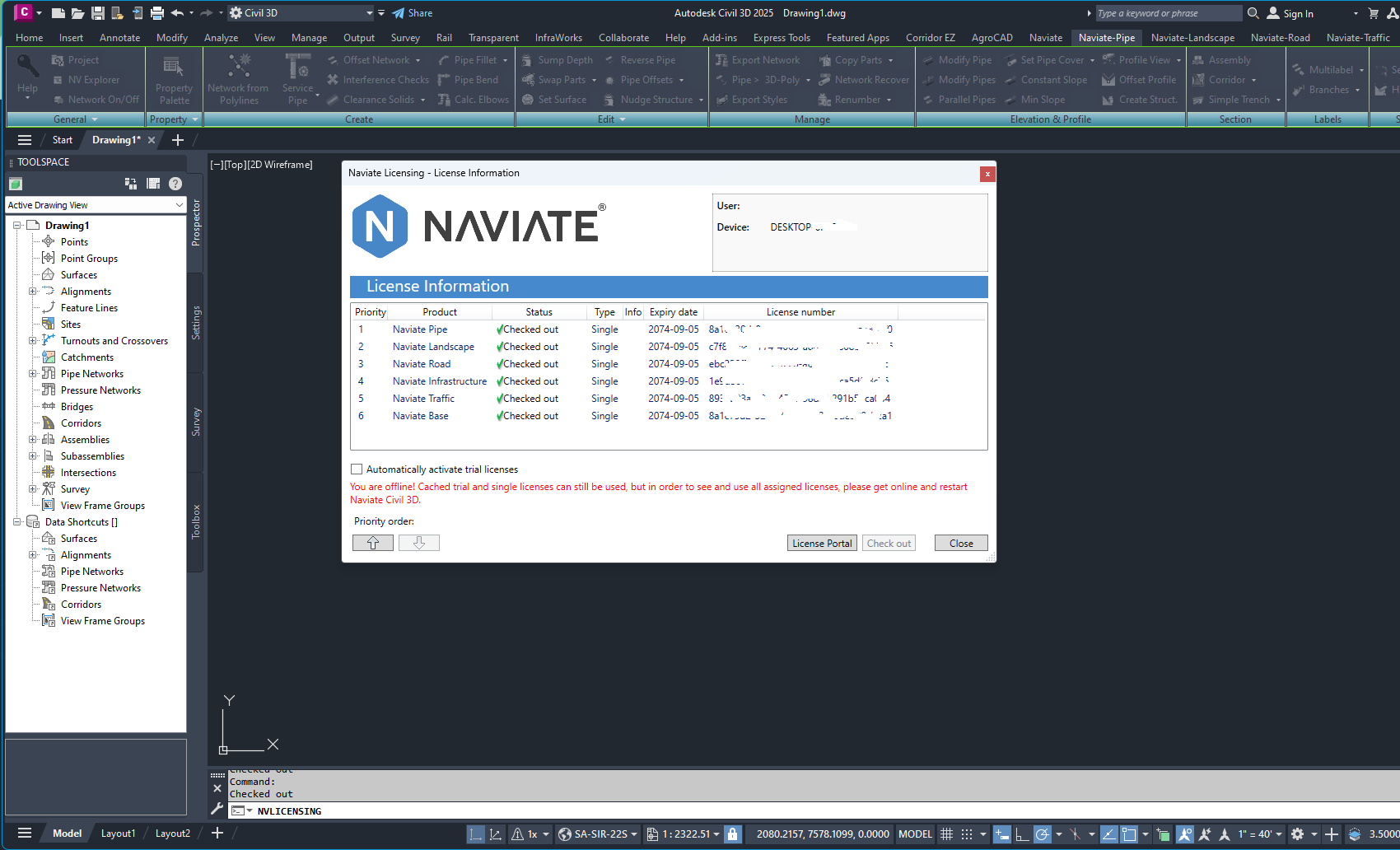Click the lock icon in status bar

click(x=732, y=834)
